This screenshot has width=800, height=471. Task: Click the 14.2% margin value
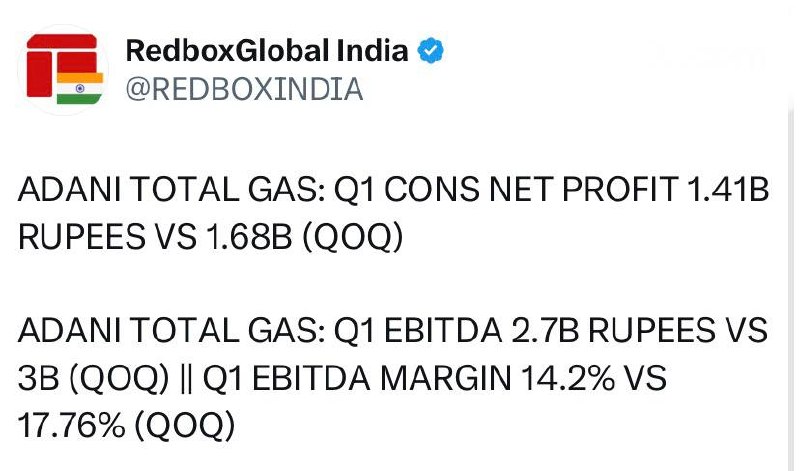click(x=567, y=379)
